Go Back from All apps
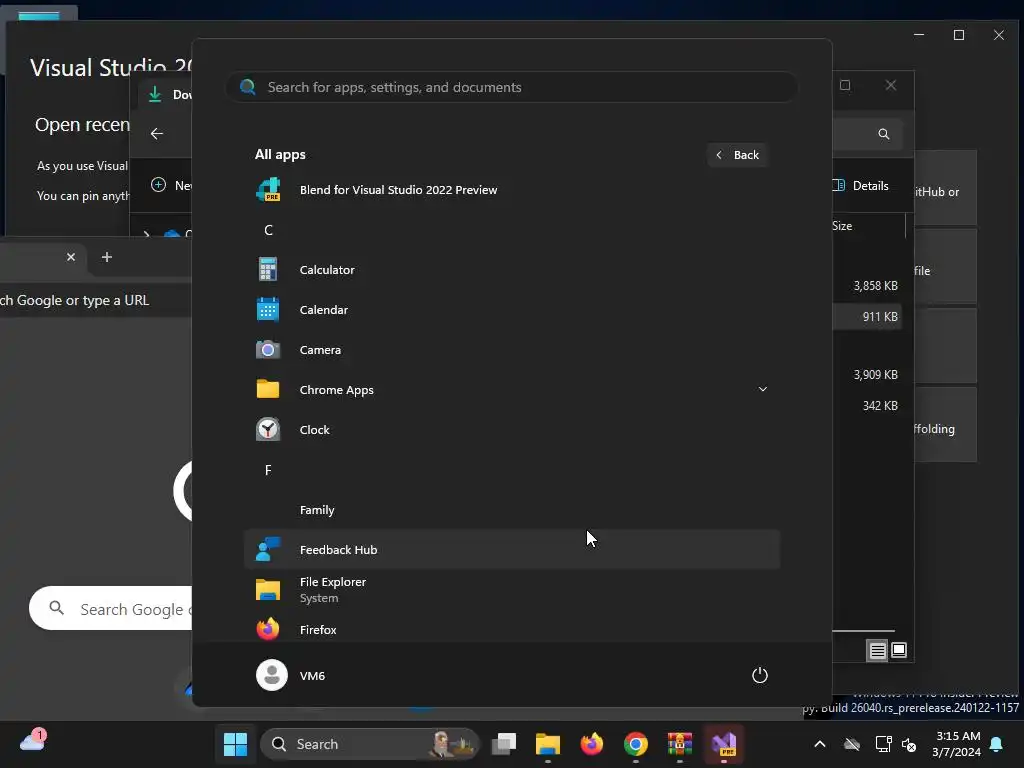The width and height of the screenshot is (1024, 768). coord(737,155)
